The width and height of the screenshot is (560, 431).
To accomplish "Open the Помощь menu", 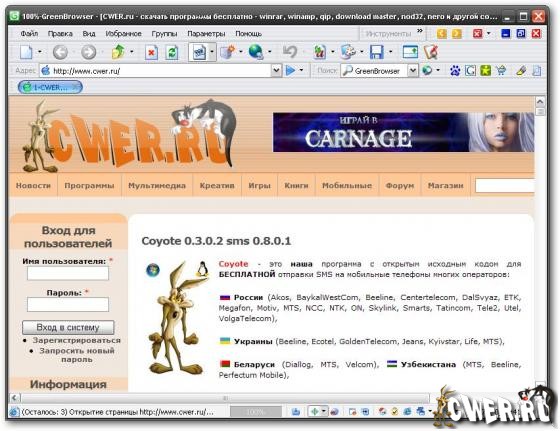I will coord(249,34).
